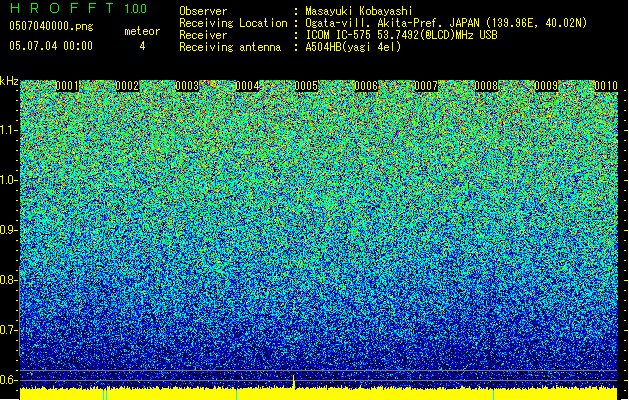Screen dimensions: 629x400
Task: Click the 0.9 frequency axis label
Action: click(9, 230)
